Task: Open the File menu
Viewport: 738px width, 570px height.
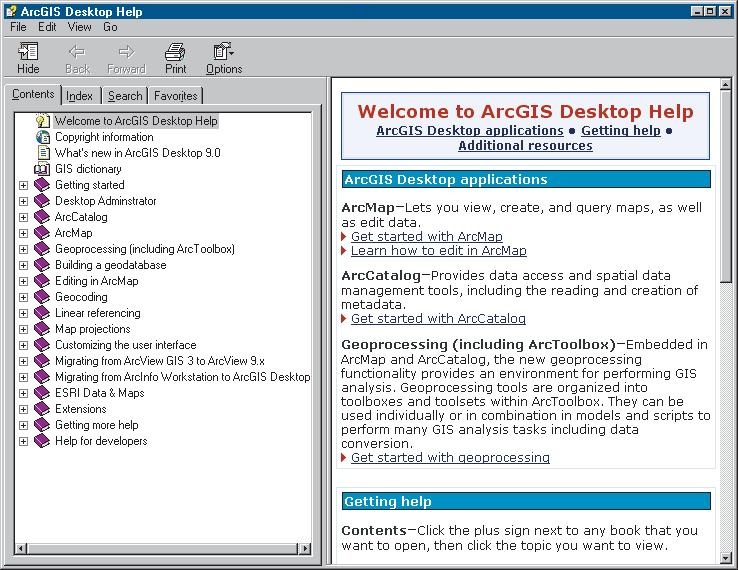Action: click(18, 27)
